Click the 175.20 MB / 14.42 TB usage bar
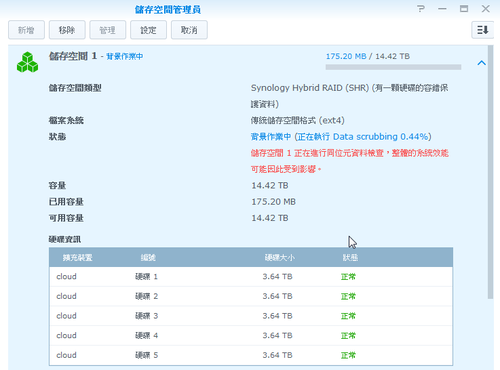500x370 pixels. (x=393, y=67)
